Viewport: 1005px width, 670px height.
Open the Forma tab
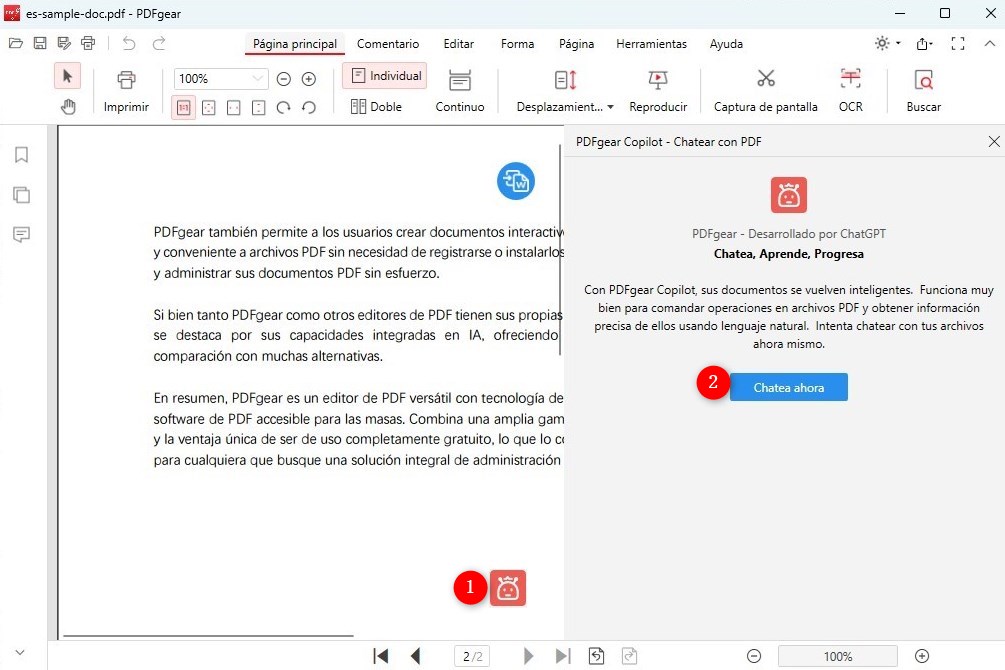[517, 44]
